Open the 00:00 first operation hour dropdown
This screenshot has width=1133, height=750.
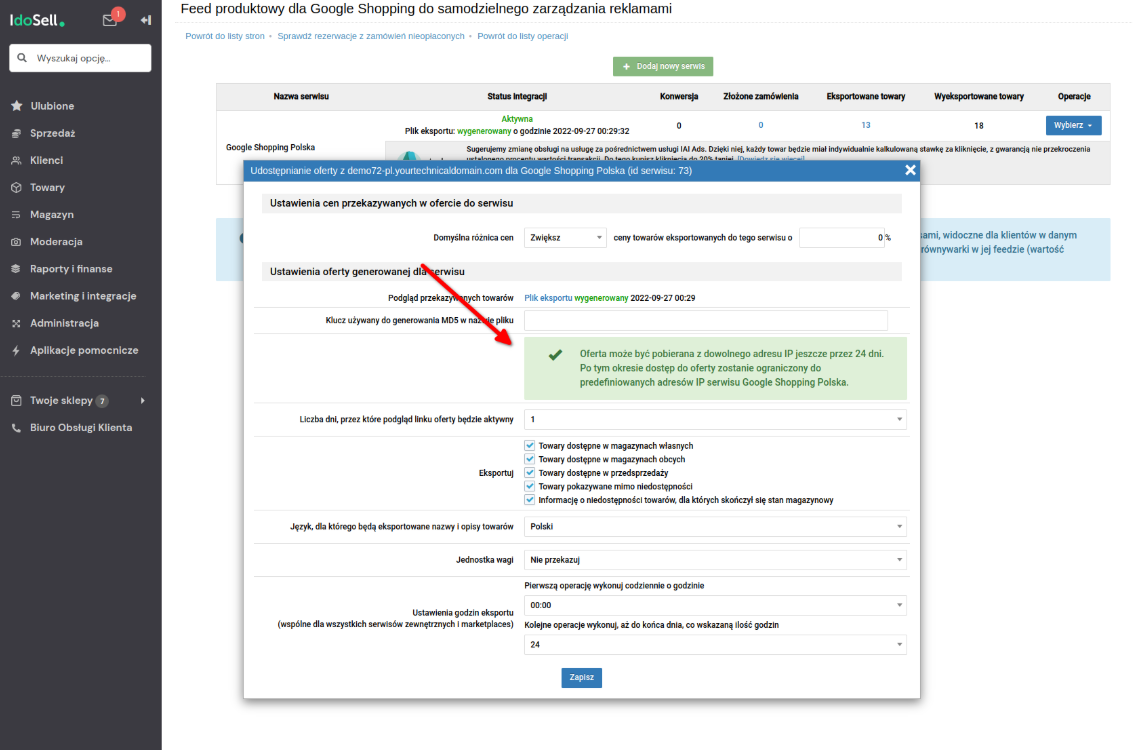point(715,605)
